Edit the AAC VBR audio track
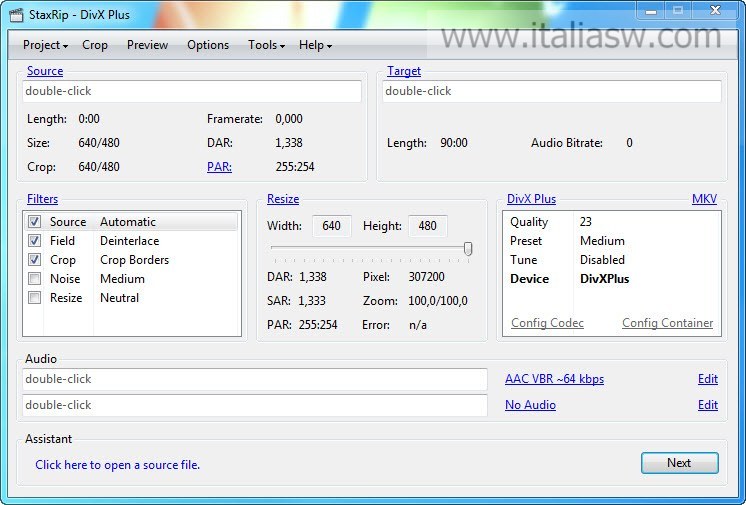746x505 pixels. coord(708,379)
